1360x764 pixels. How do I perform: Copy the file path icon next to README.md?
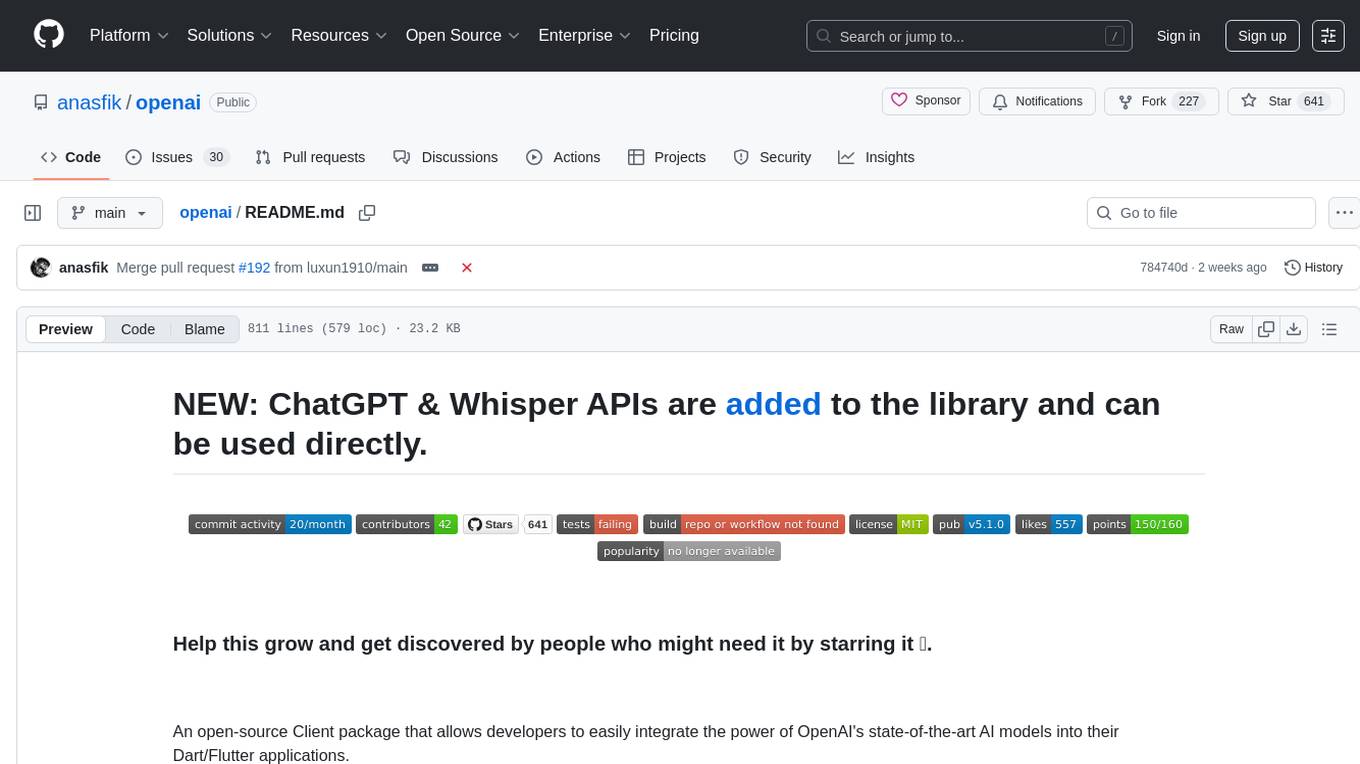tap(367, 212)
